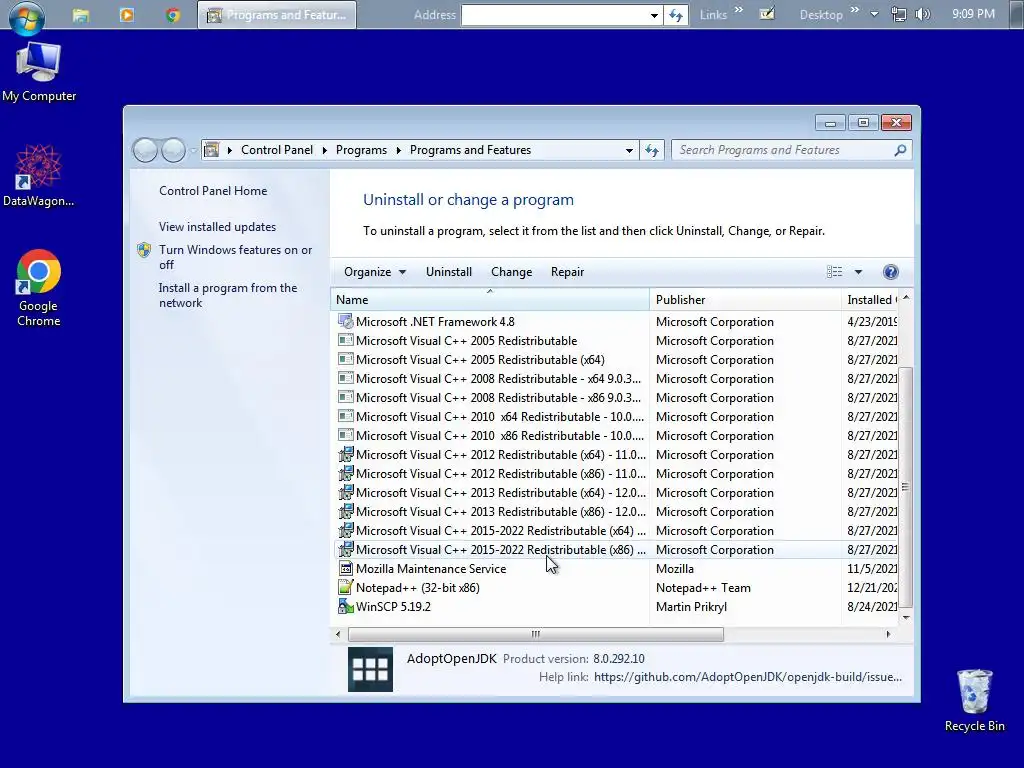Show hidden tray icons arrow
Viewport: 1024px width, 768px height.
pyautogui.click(x=874, y=14)
